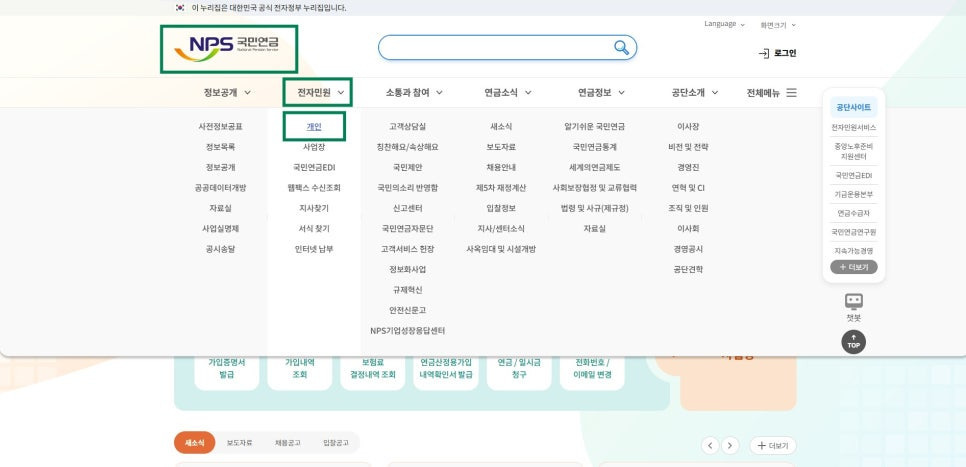Select the 입찰공고 tab
The width and height of the screenshot is (966, 467).
pyautogui.click(x=336, y=443)
